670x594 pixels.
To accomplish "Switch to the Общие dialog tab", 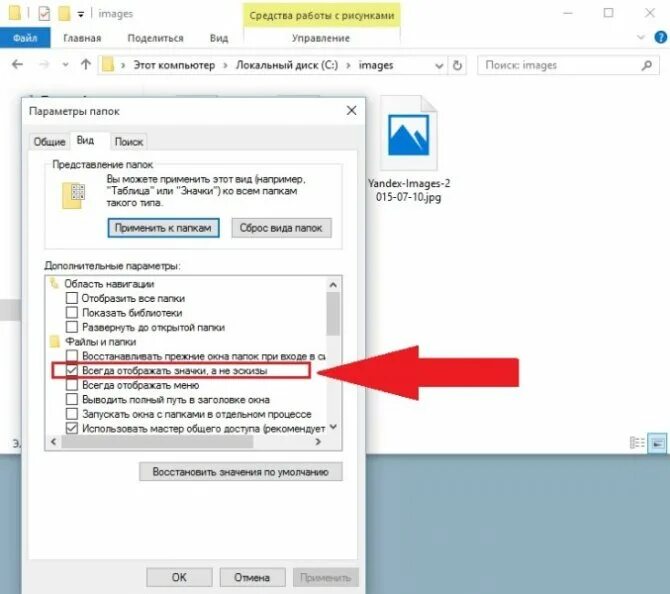I will tap(50, 142).
